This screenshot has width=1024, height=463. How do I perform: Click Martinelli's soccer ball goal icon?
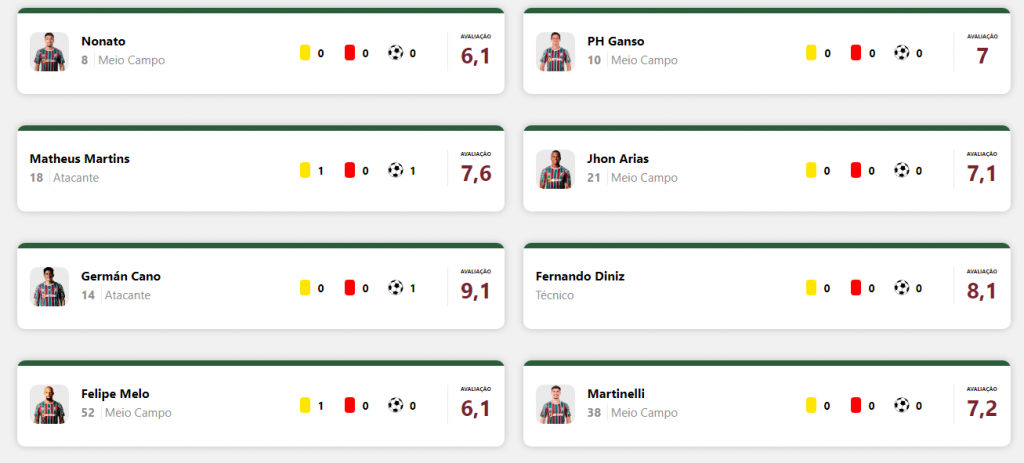pos(902,405)
